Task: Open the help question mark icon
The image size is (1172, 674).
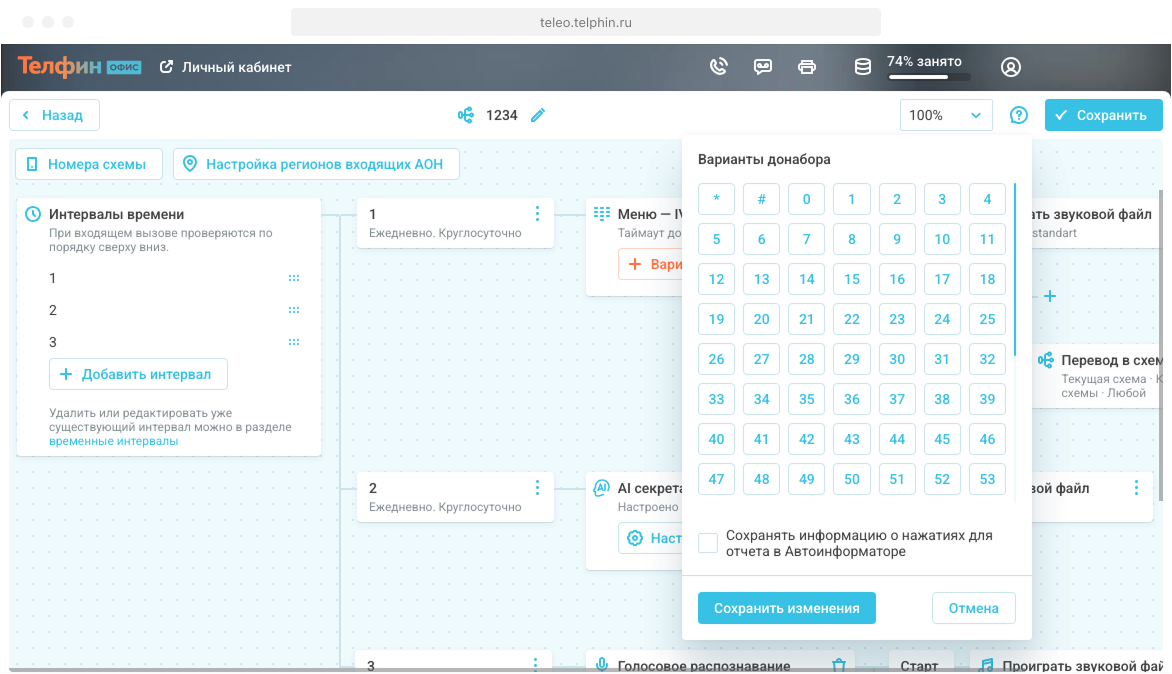Action: [1018, 115]
